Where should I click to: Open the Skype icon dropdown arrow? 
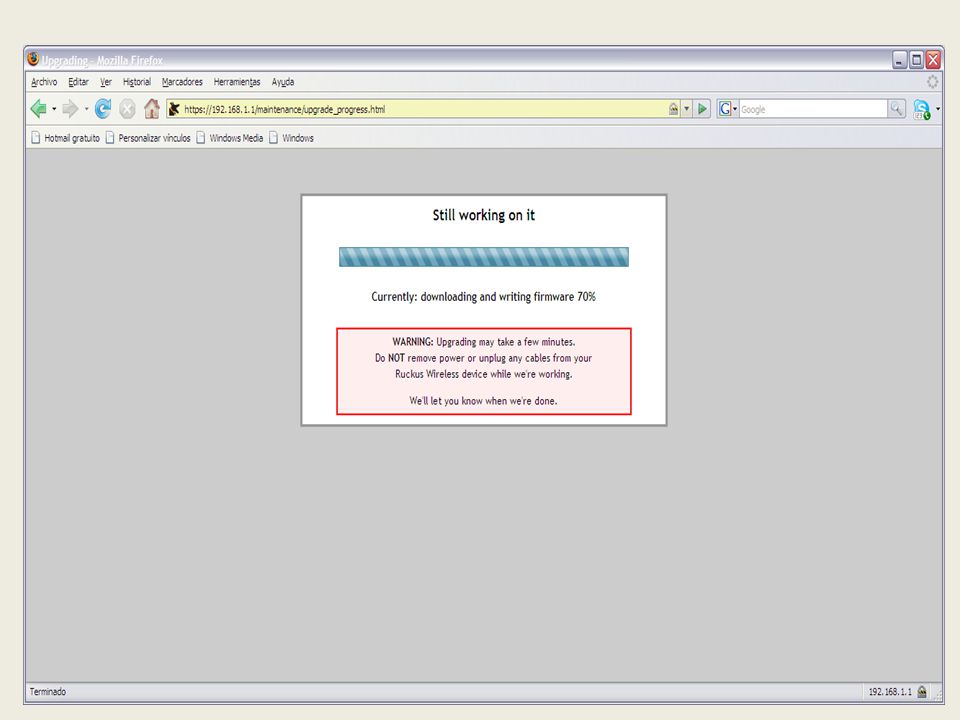pyautogui.click(x=938, y=109)
